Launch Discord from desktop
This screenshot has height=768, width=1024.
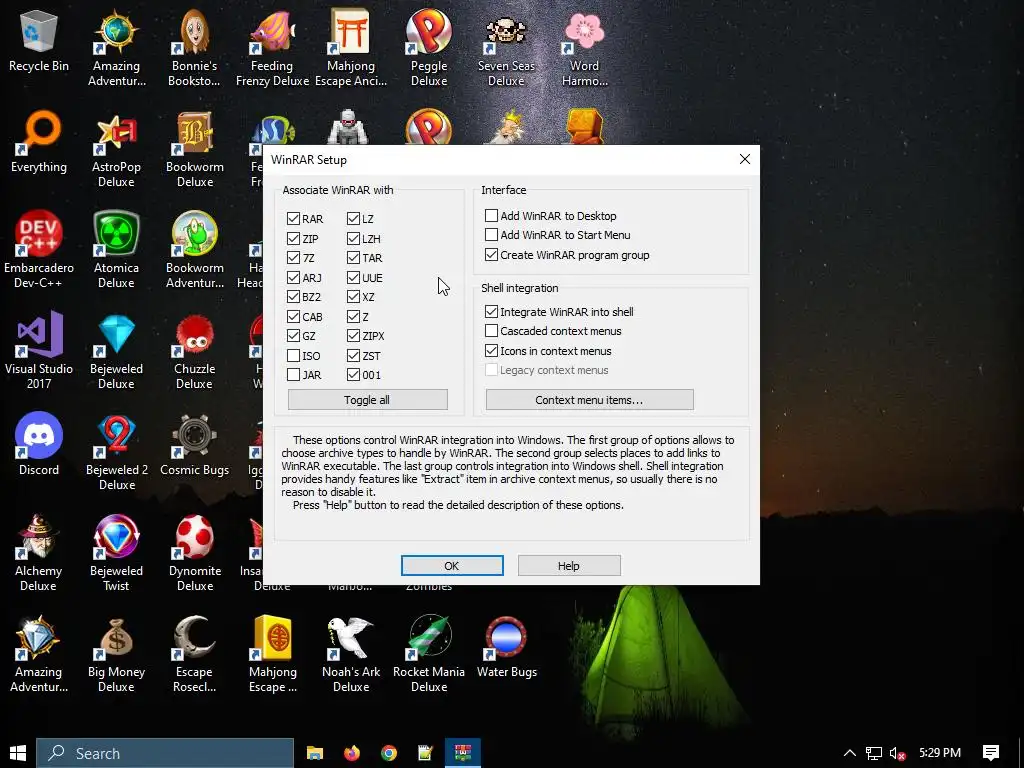(x=39, y=445)
